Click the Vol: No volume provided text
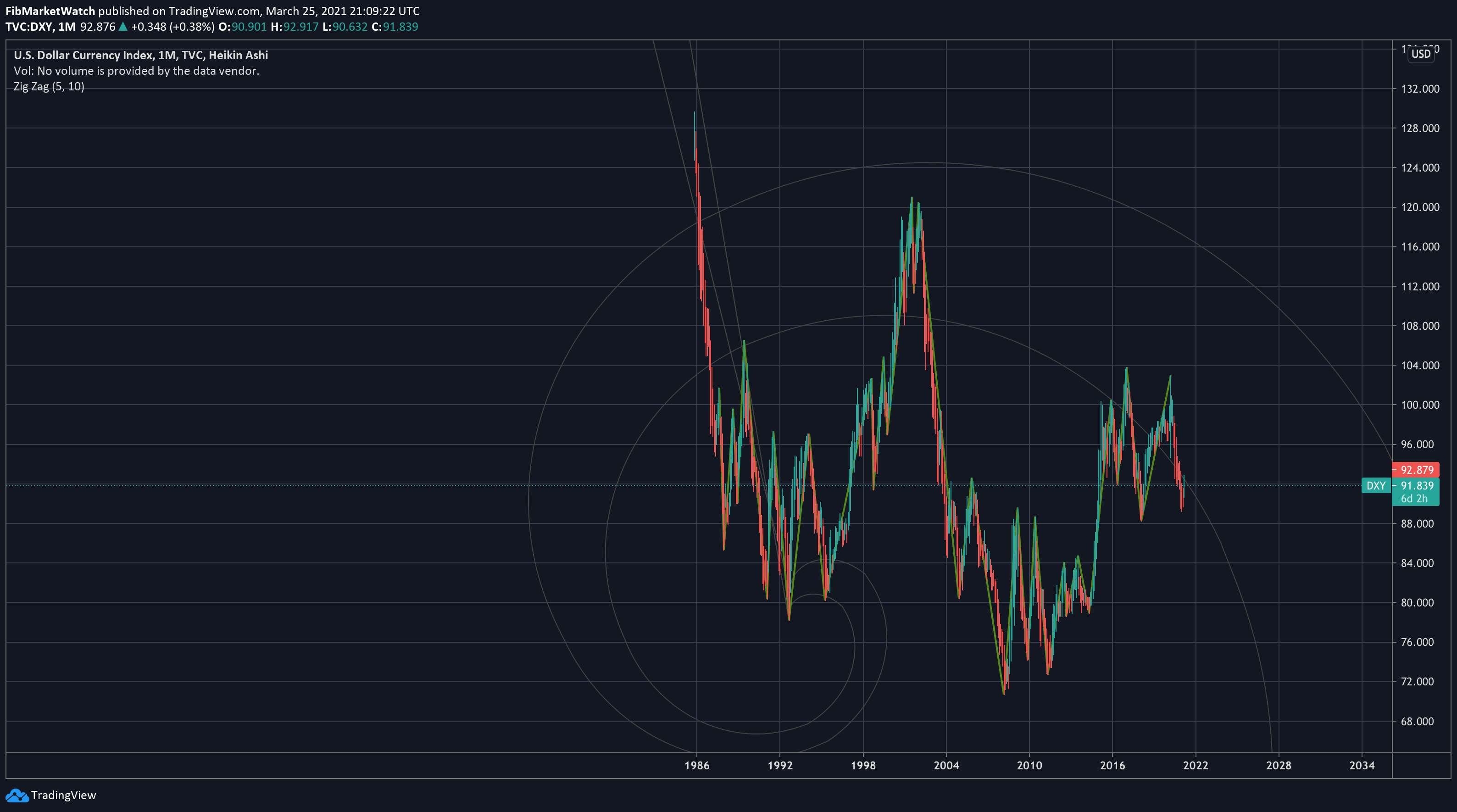 pos(136,71)
